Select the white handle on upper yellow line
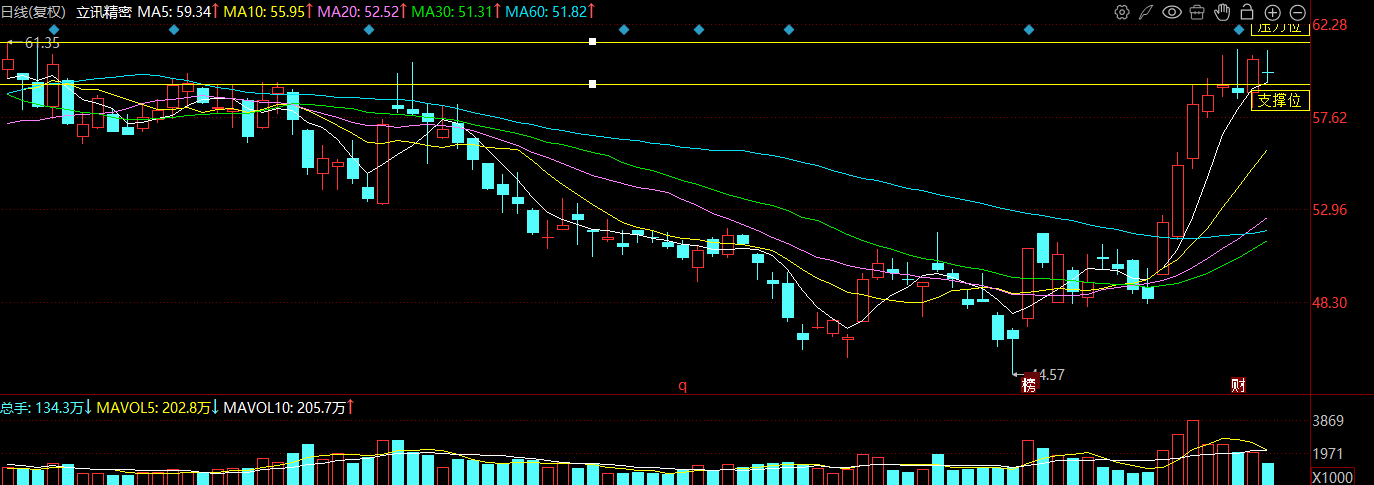Image resolution: width=1374 pixels, height=485 pixels. [593, 42]
